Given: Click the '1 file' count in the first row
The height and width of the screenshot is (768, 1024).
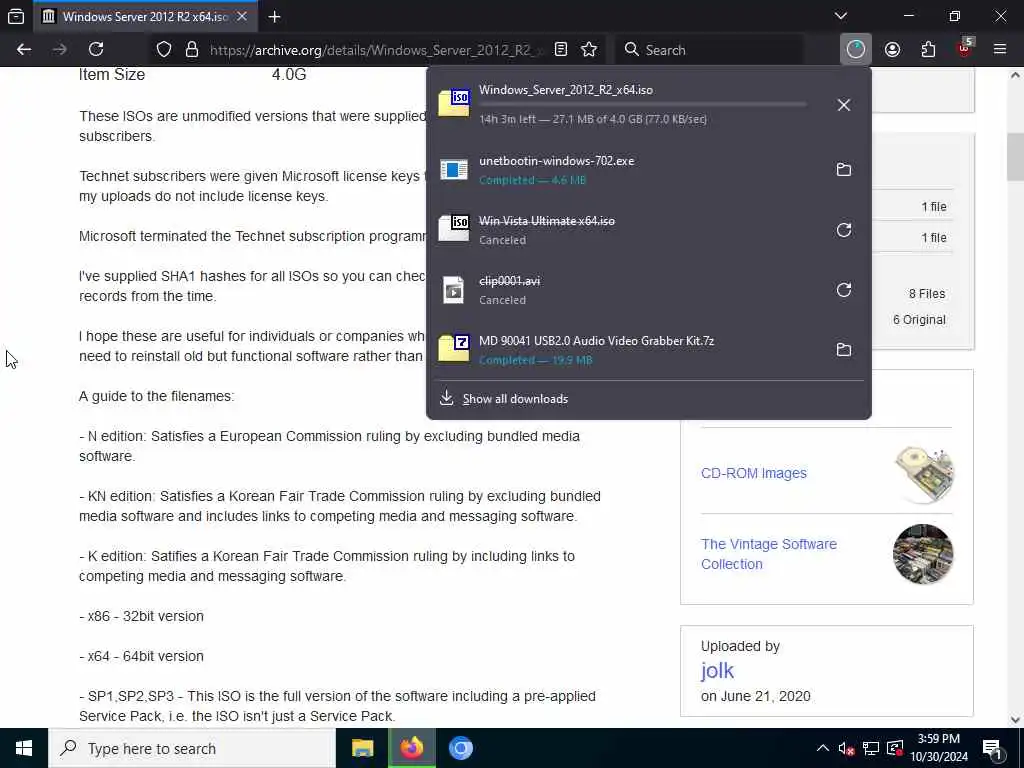Looking at the screenshot, I should [x=934, y=206].
